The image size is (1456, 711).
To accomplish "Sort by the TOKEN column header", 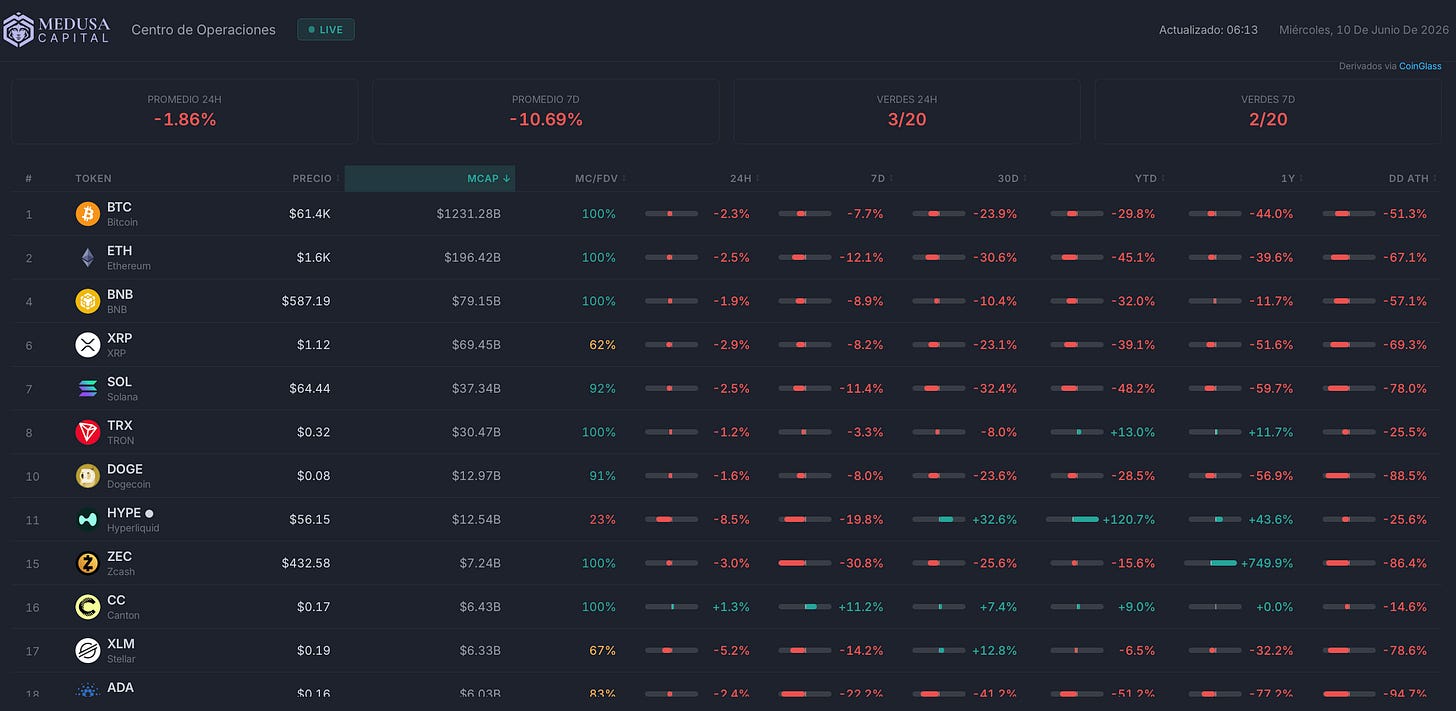I will [94, 178].
